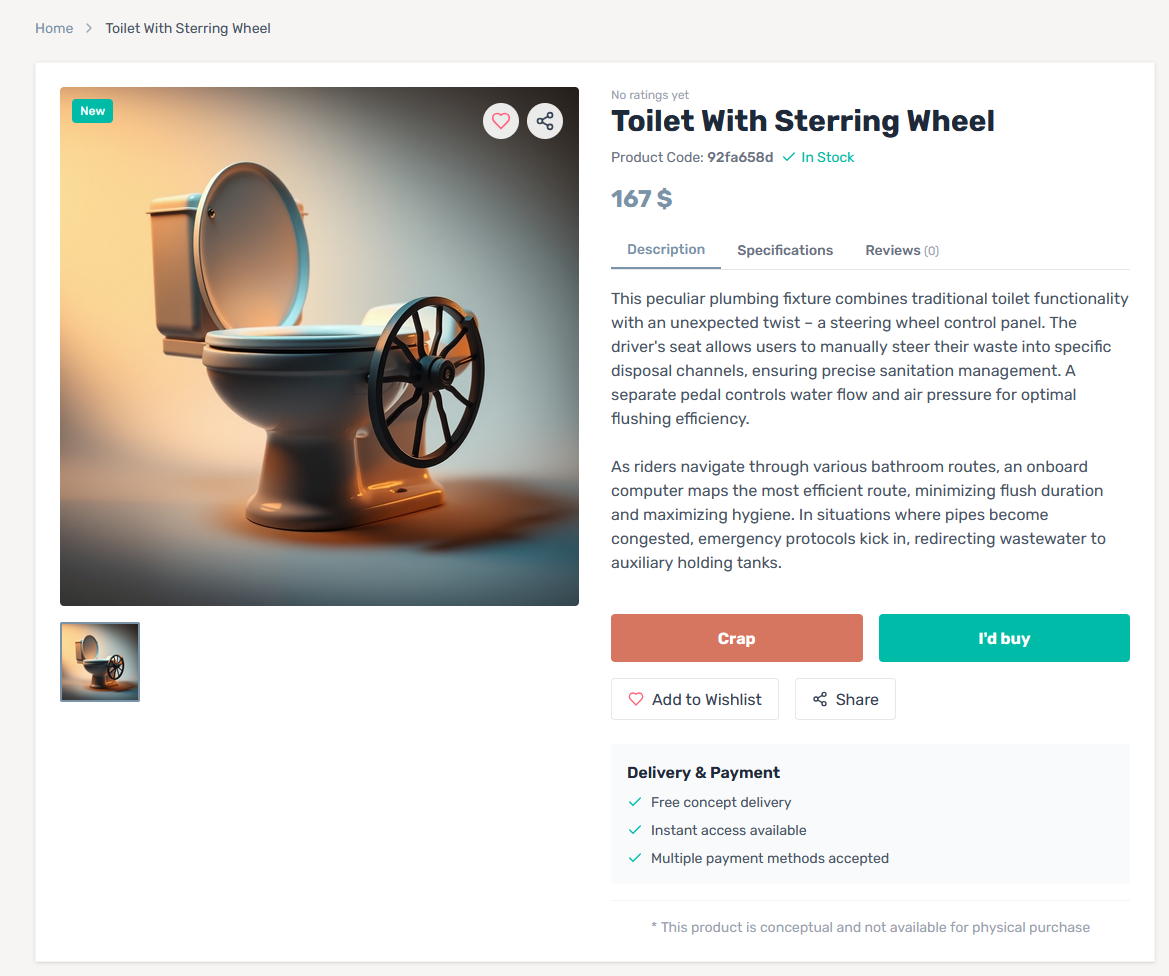Screen dimensions: 1169x976
Task: Click the I'd buy button
Action: click(1004, 638)
